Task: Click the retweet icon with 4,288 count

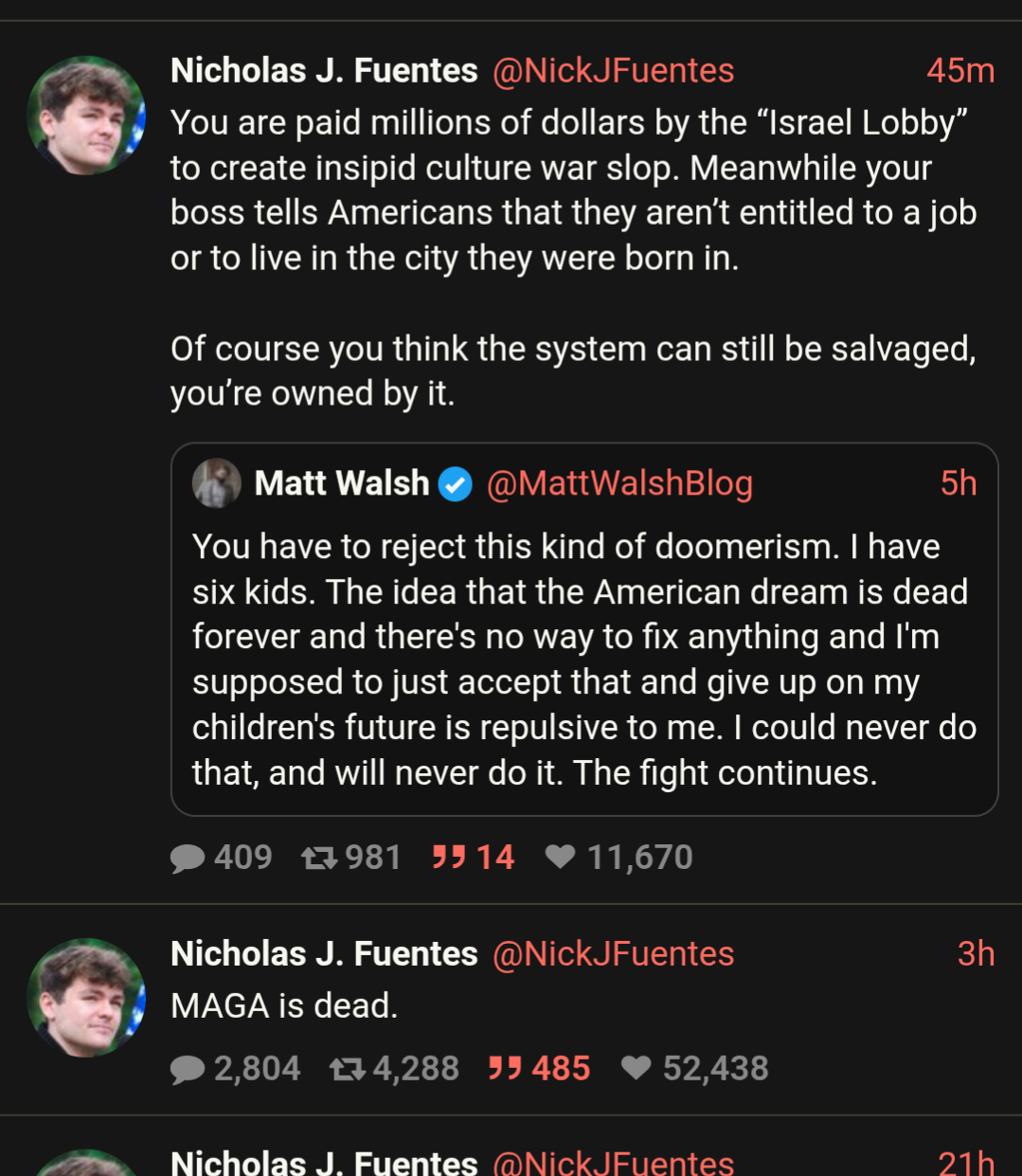Action: coord(347,1069)
